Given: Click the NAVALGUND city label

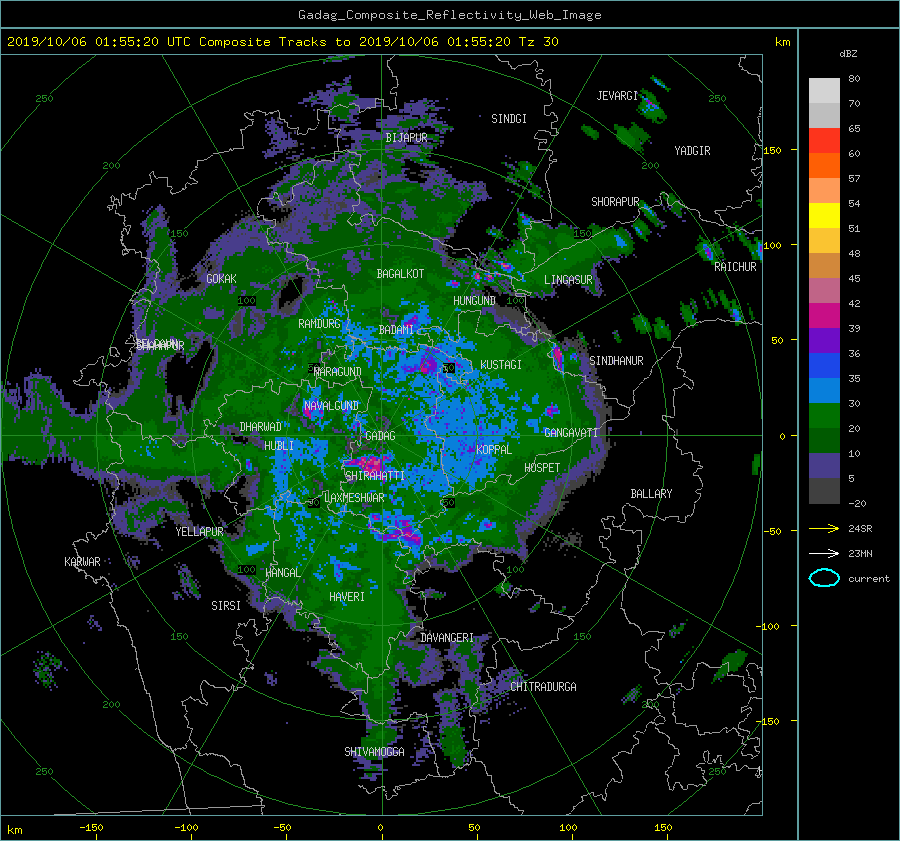Looking at the screenshot, I should [331, 406].
